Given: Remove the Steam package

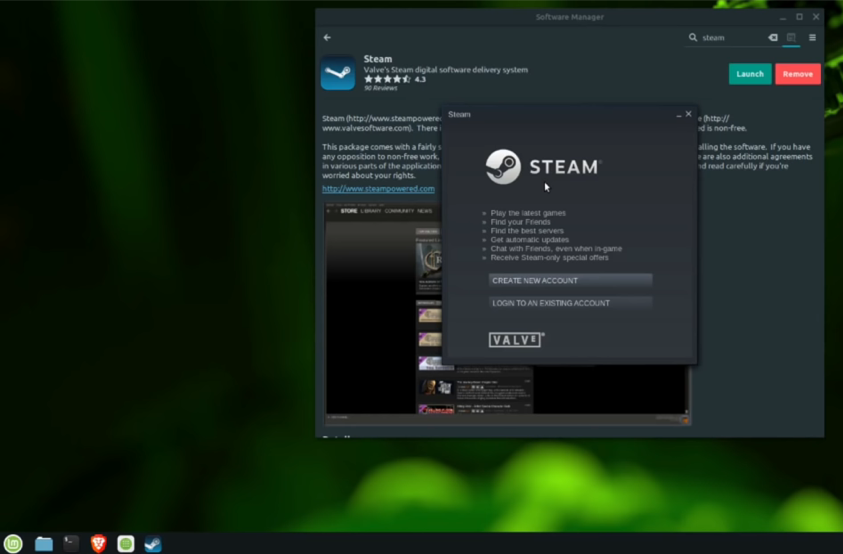Looking at the screenshot, I should click(798, 74).
